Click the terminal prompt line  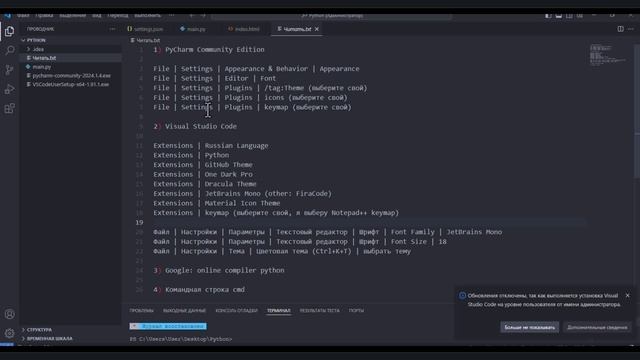[181, 339]
